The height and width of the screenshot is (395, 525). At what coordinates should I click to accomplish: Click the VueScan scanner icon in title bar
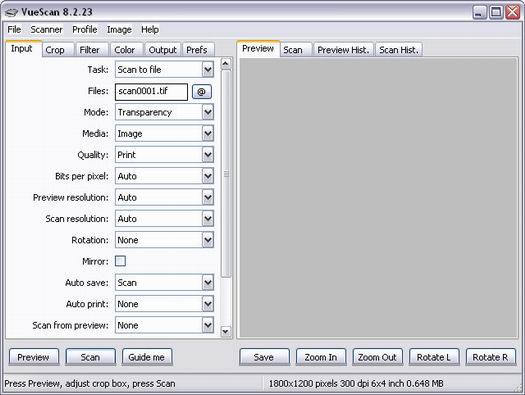(x=11, y=12)
